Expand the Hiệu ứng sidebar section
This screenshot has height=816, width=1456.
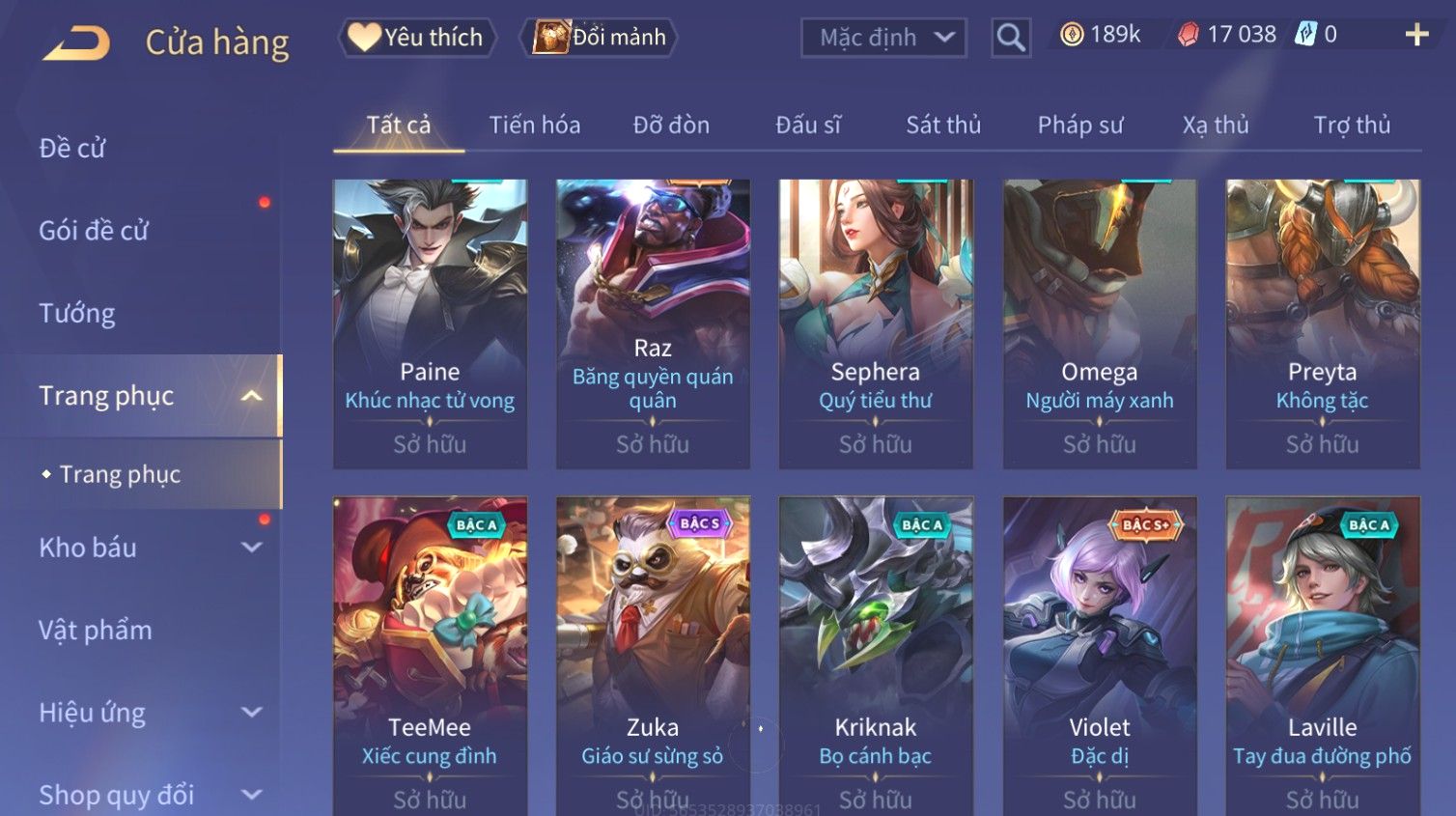tap(252, 713)
